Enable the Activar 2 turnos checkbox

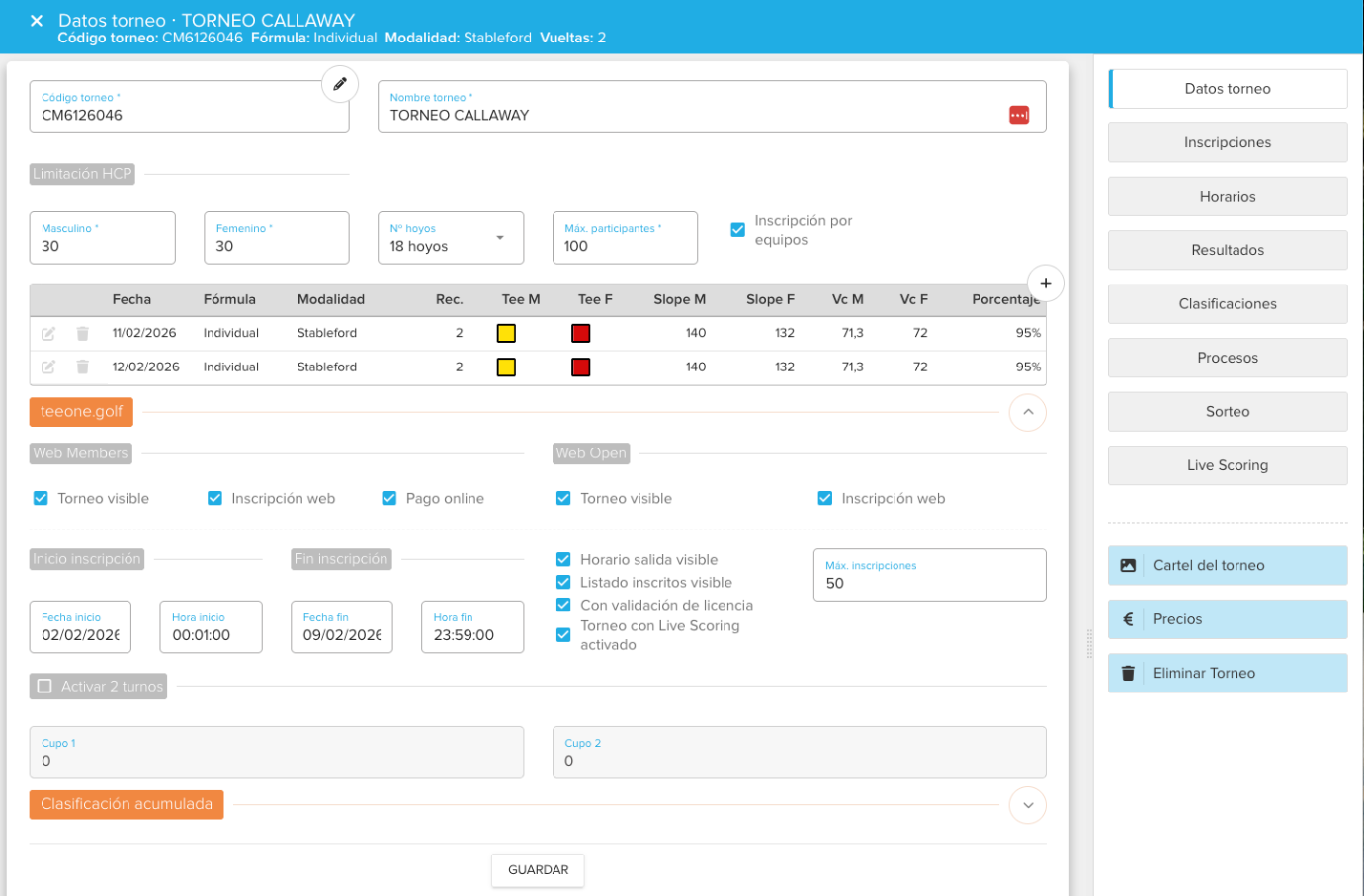pyautogui.click(x=44, y=687)
